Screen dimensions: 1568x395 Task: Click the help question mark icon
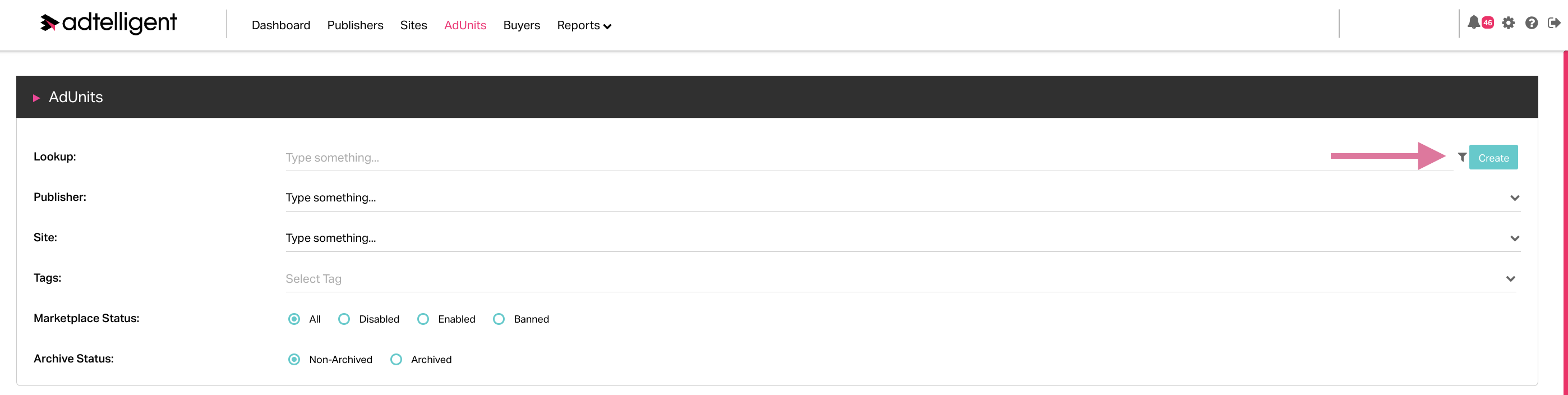[x=1532, y=23]
